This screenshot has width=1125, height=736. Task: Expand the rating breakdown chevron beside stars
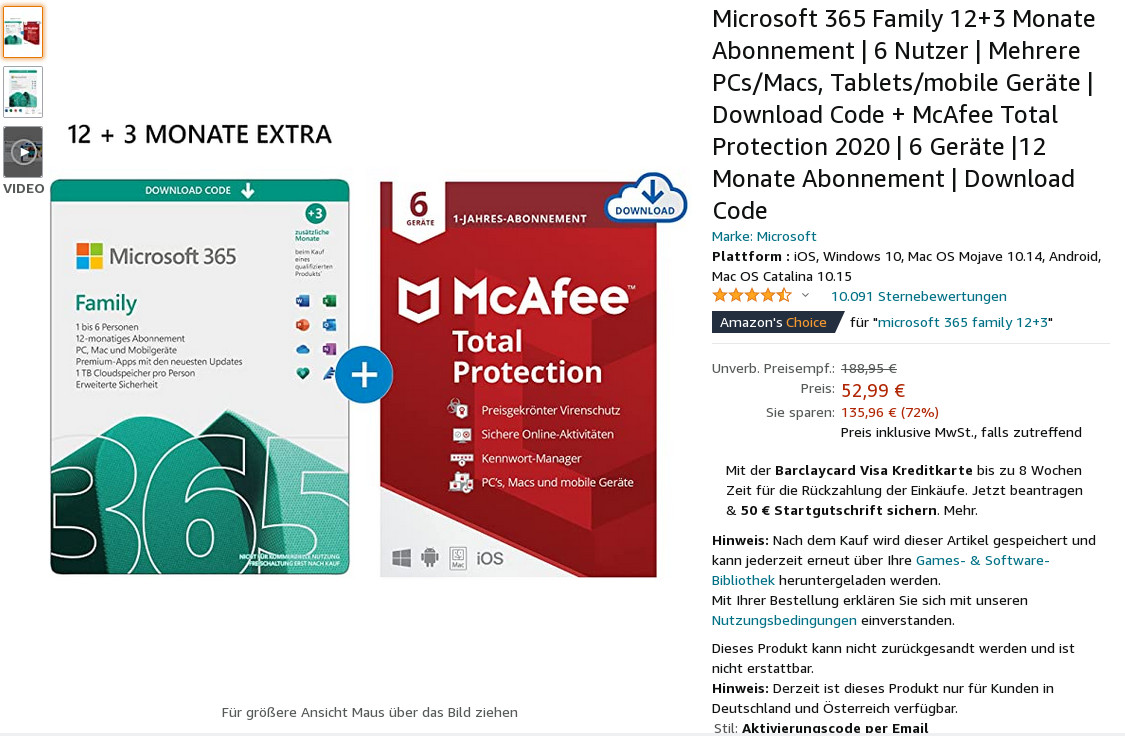(x=805, y=296)
